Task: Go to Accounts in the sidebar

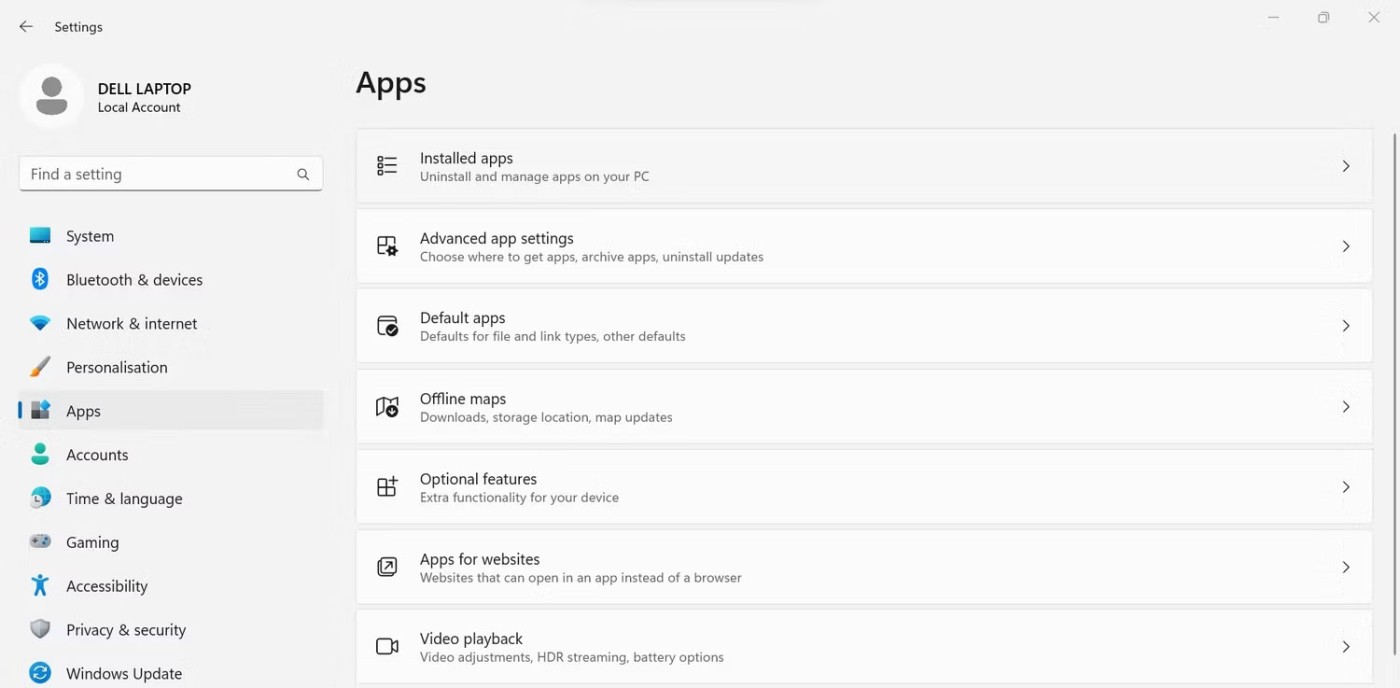Action: pyautogui.click(x=97, y=455)
